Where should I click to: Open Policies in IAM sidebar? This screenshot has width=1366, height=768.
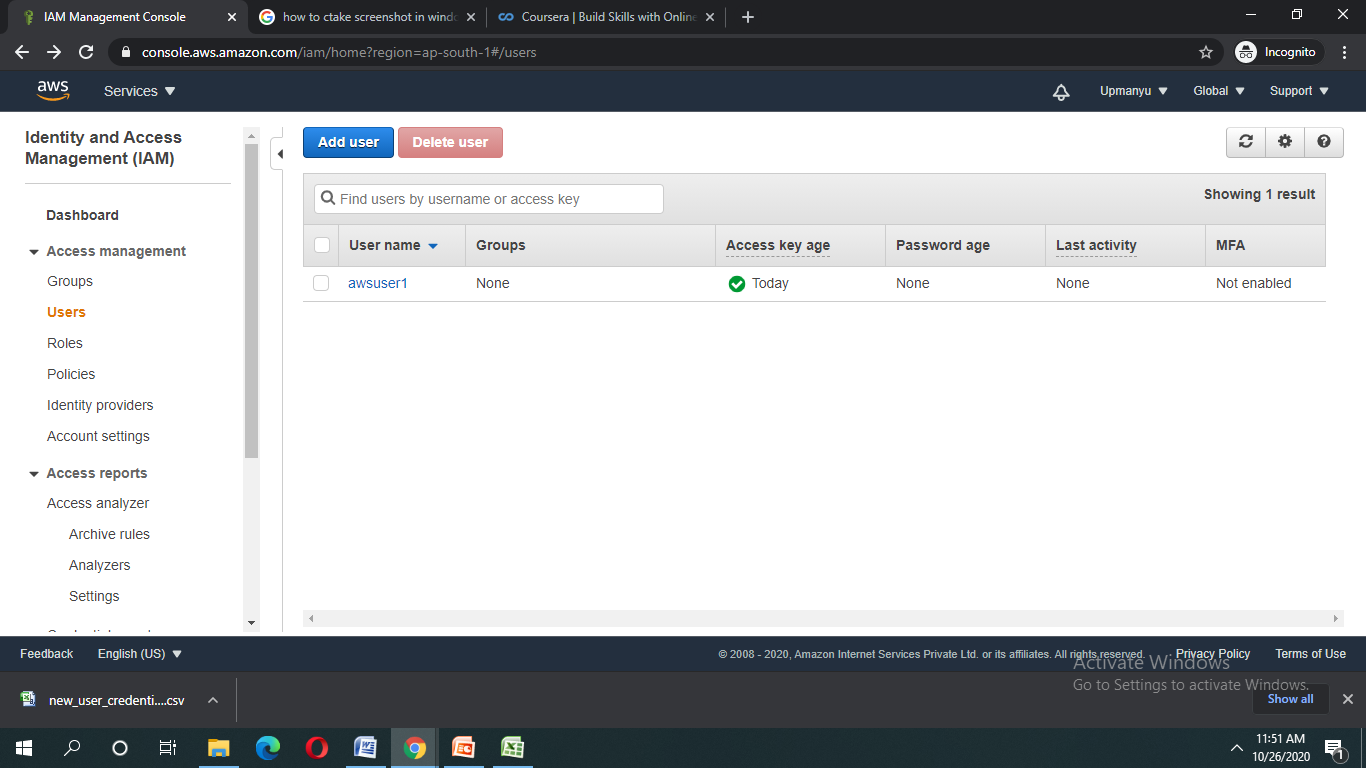click(x=71, y=374)
